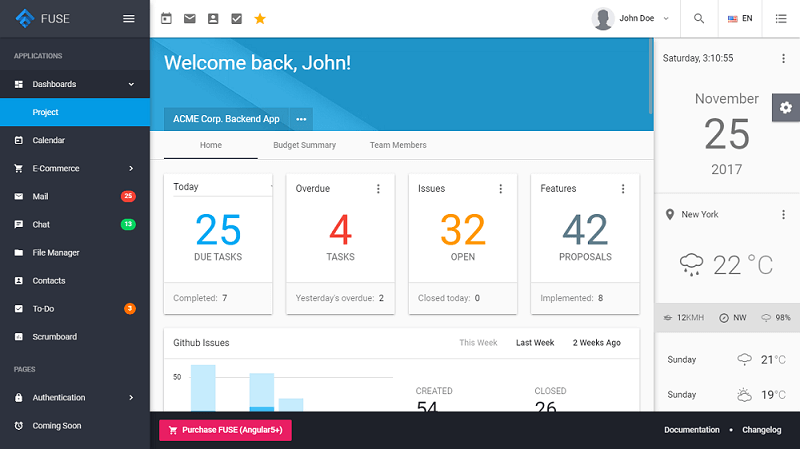Screen dimensions: 800x449
Task: Click the tallest bar in Github Issues chart
Action: click(x=203, y=388)
